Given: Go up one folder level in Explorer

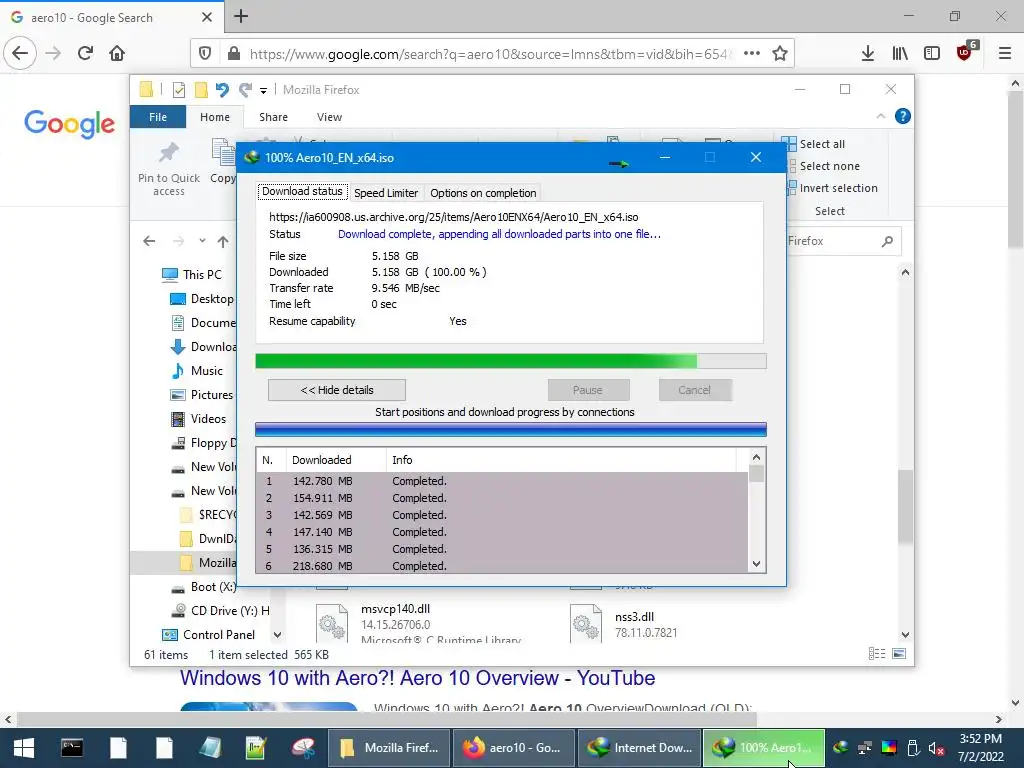Looking at the screenshot, I should tap(223, 242).
